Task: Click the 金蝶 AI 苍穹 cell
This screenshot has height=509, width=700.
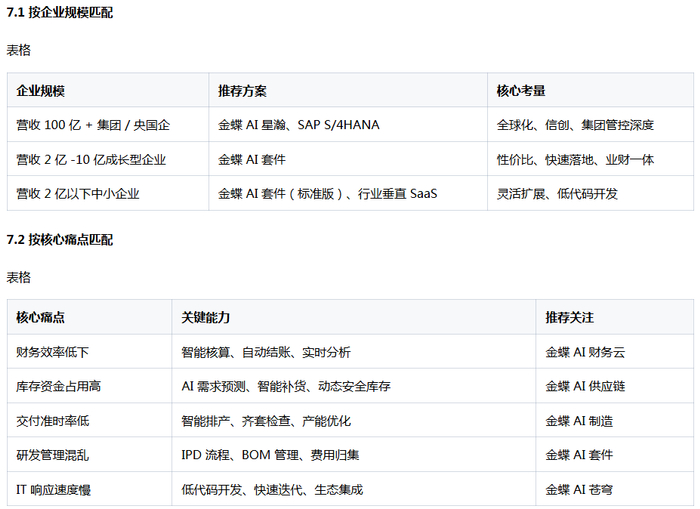Action: pos(615,489)
